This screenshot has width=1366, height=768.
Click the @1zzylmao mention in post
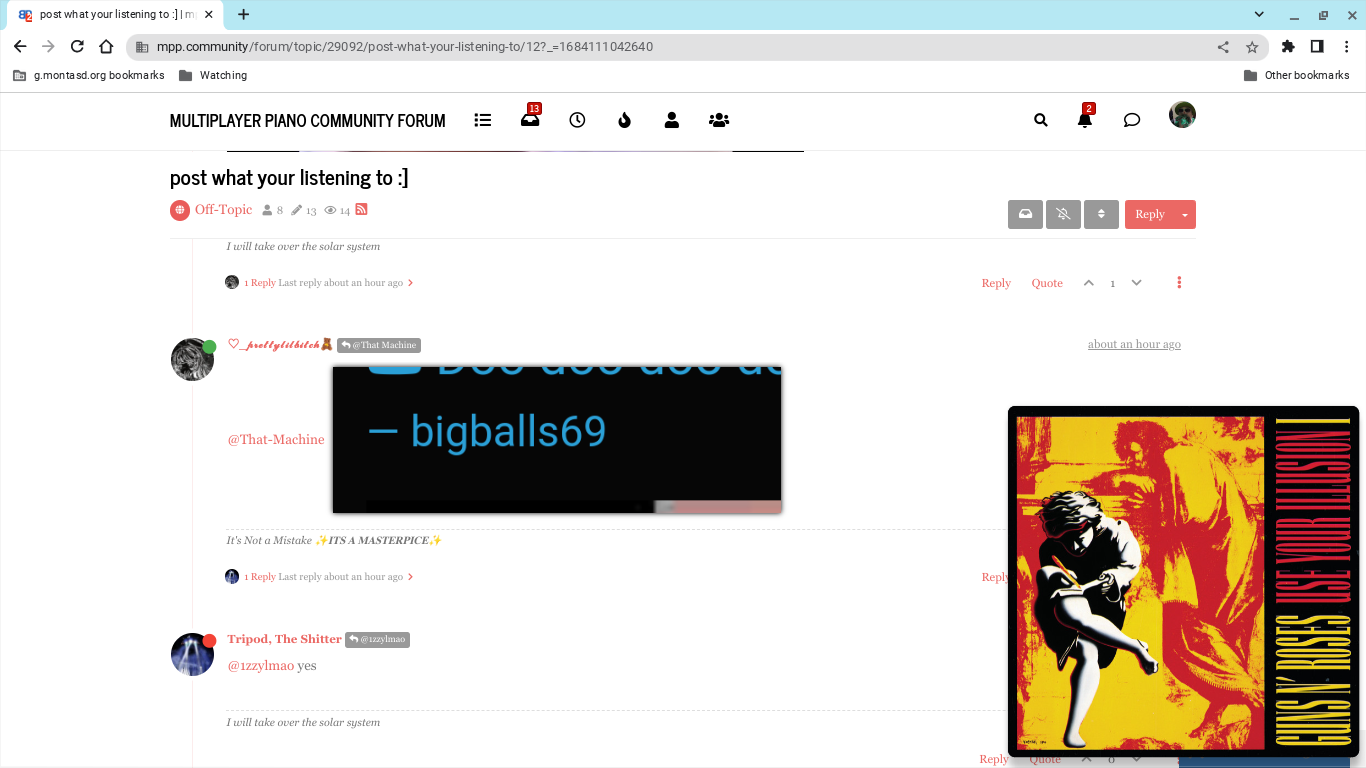click(x=260, y=666)
